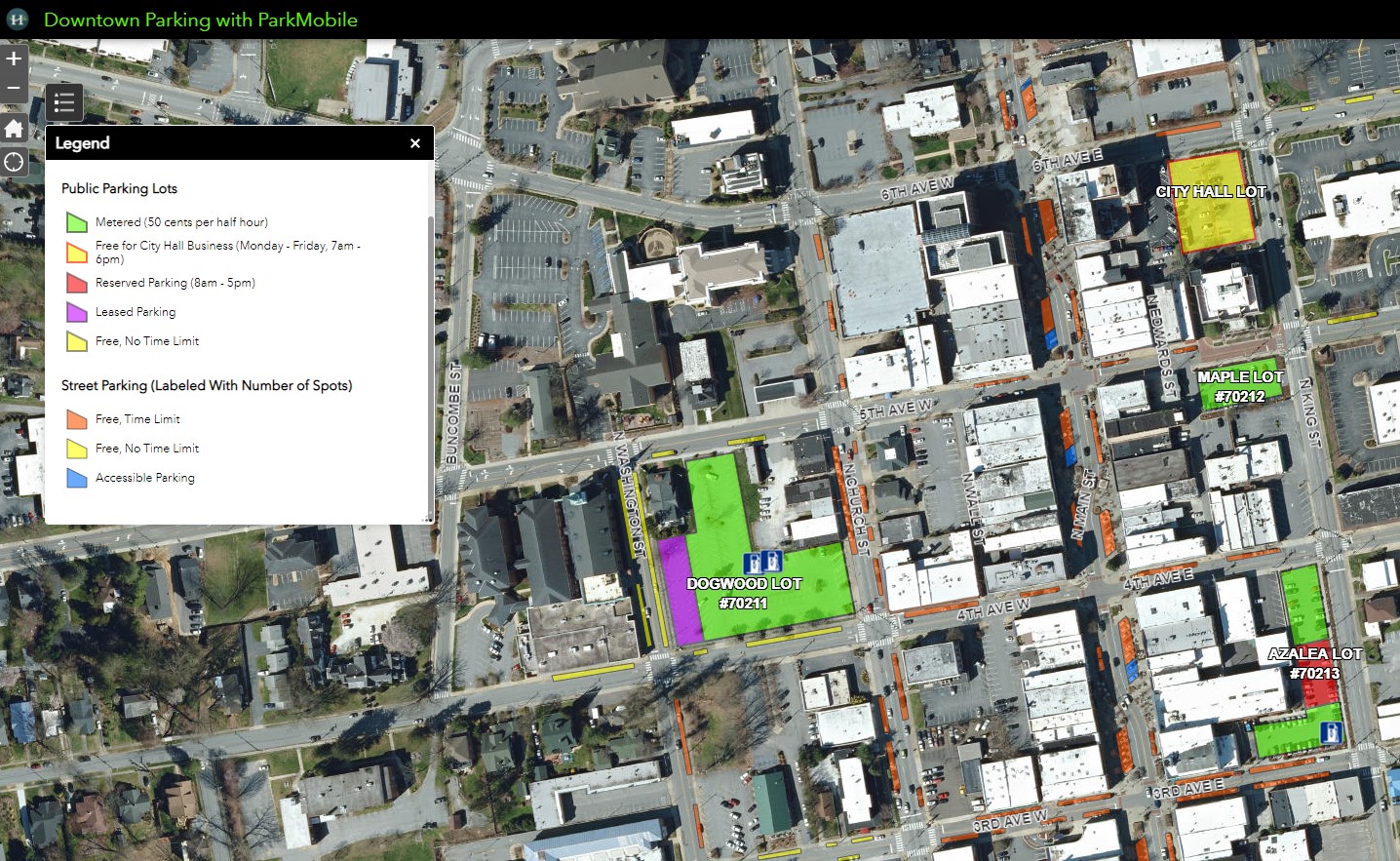Image resolution: width=1400 pixels, height=861 pixels.
Task: Zoom out with the minus button
Action: click(x=14, y=87)
